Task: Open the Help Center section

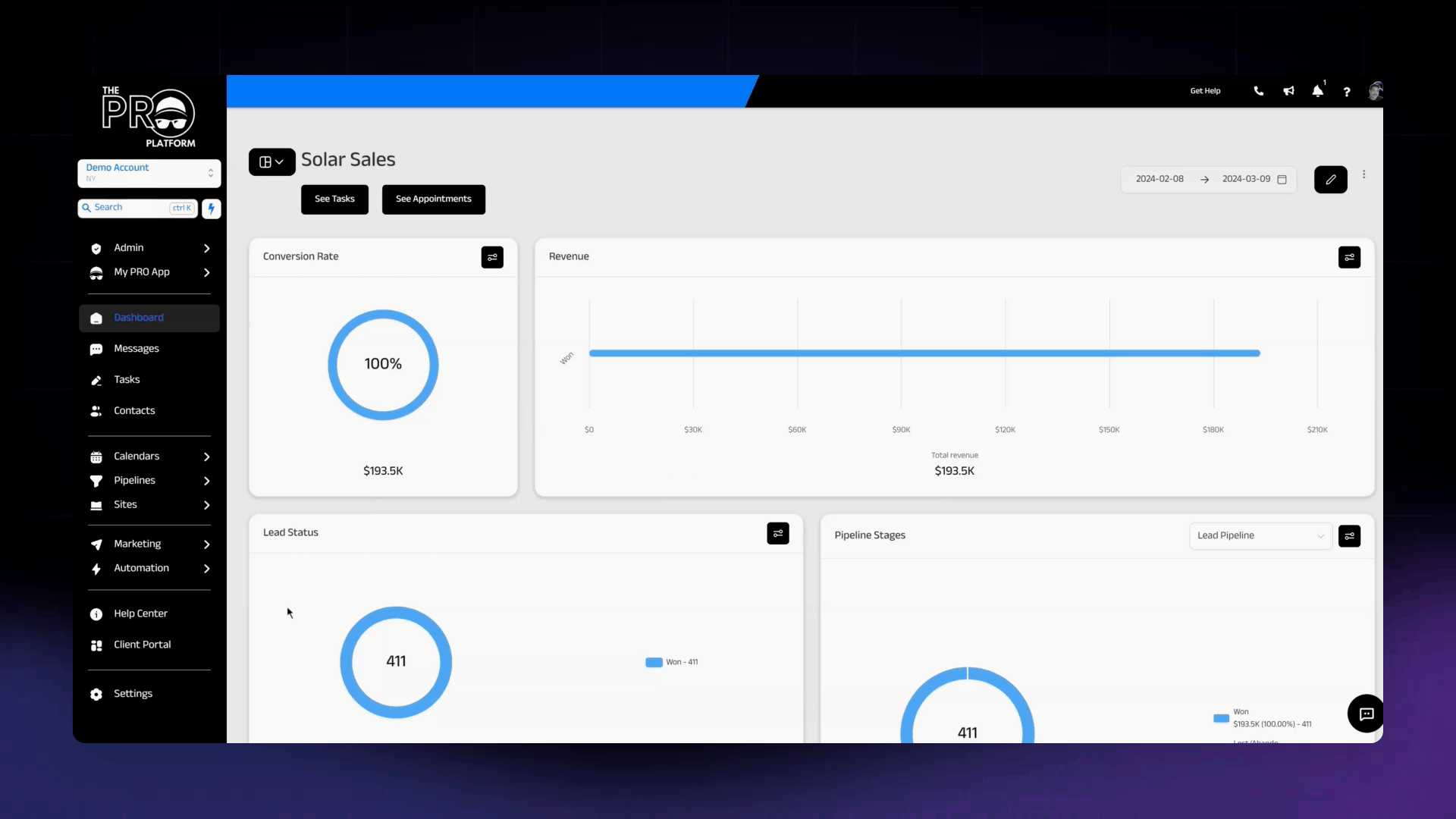Action: click(140, 613)
